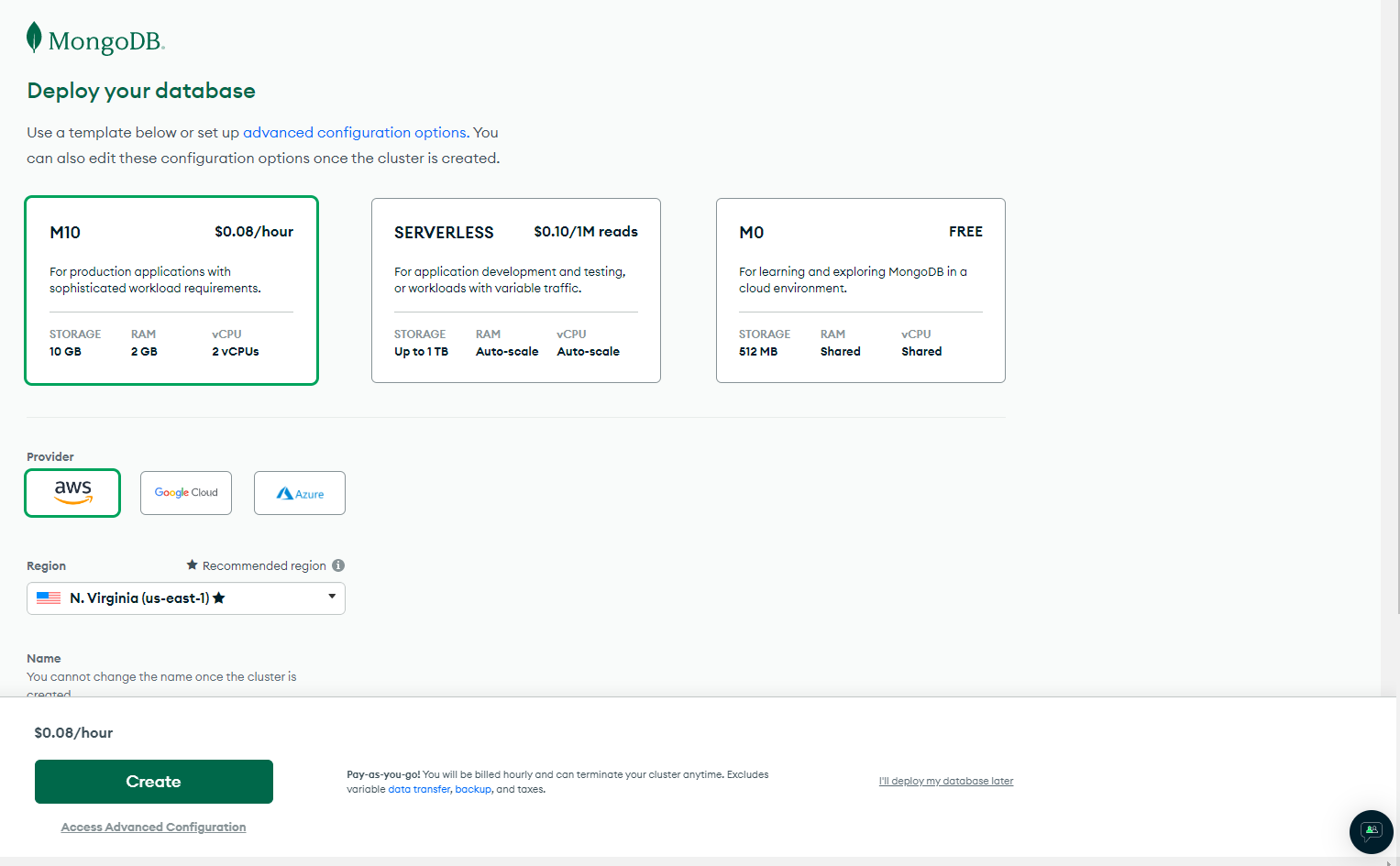
Task: Select the M0 free template card
Action: [x=861, y=290]
